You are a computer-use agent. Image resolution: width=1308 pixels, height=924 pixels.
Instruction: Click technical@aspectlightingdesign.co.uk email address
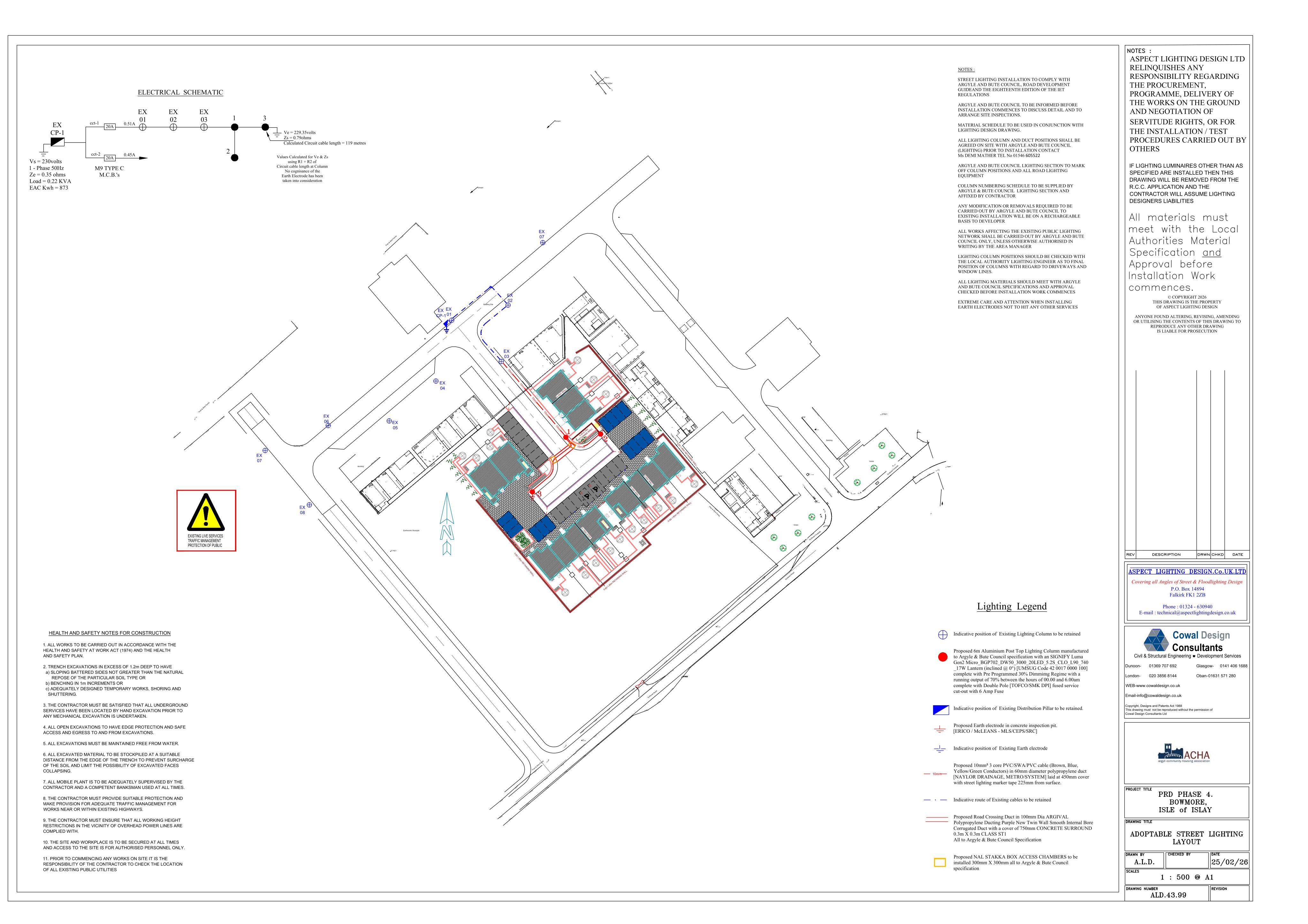coord(1196,613)
